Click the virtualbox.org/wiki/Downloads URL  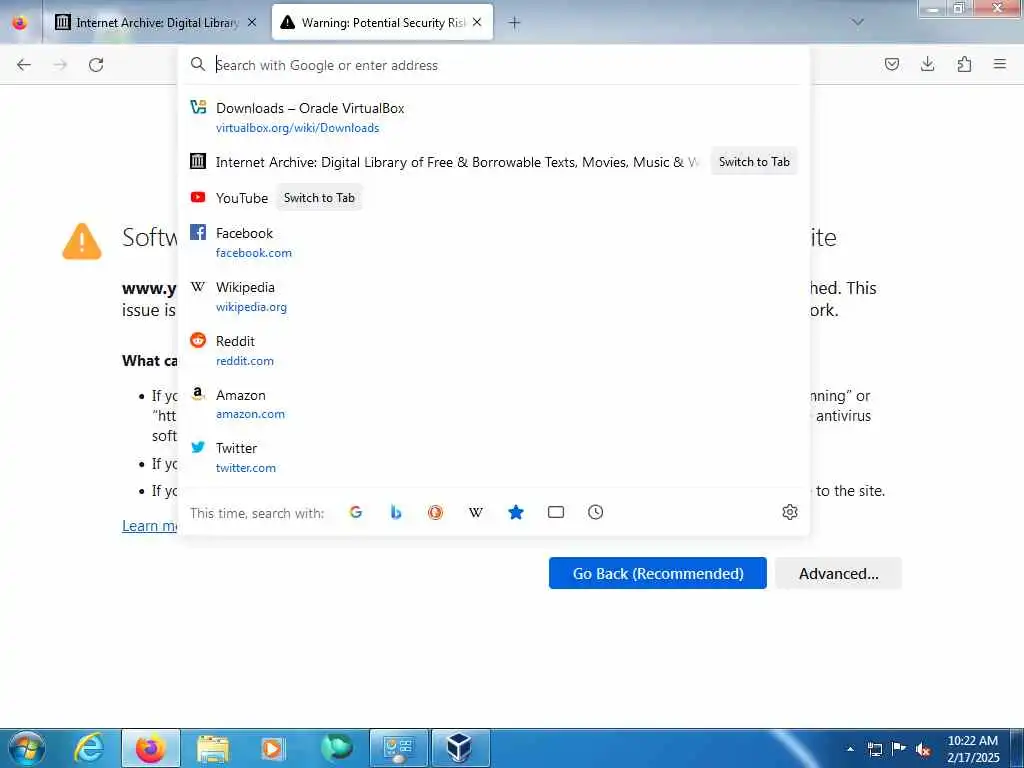297,128
